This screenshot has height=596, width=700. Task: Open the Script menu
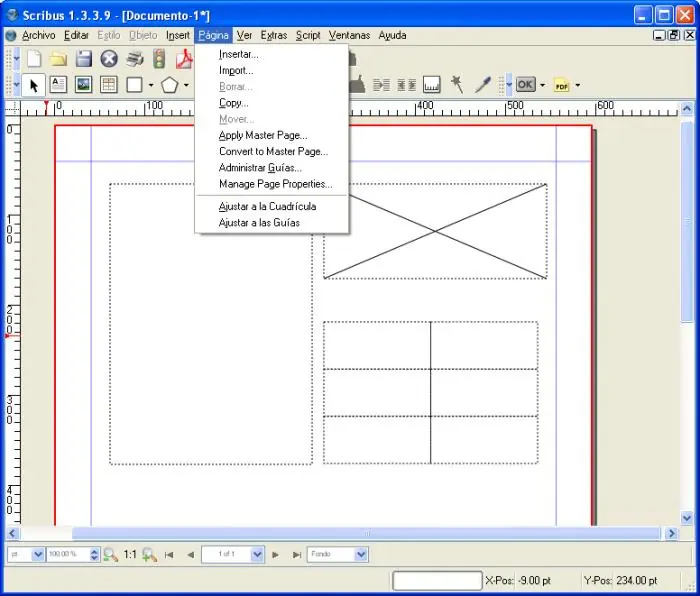(308, 35)
